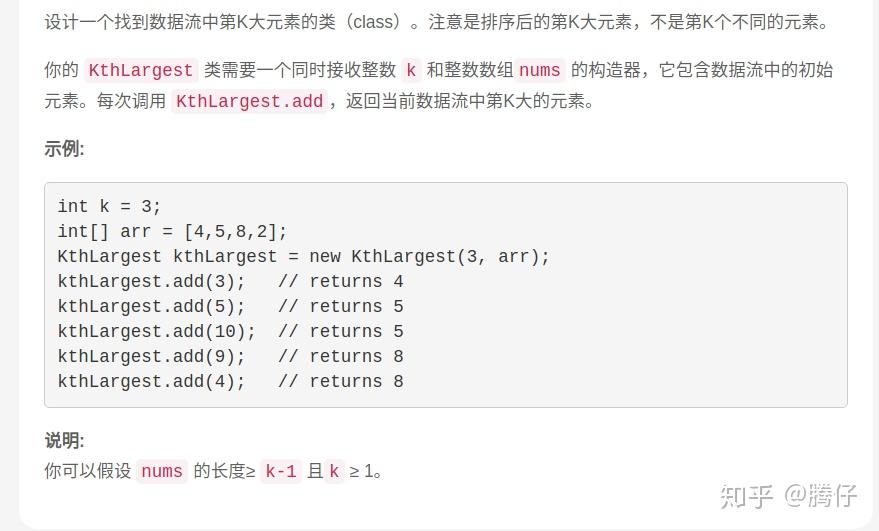
Task: Click the 知乎 @腾仔 watermark
Action: click(x=788, y=496)
